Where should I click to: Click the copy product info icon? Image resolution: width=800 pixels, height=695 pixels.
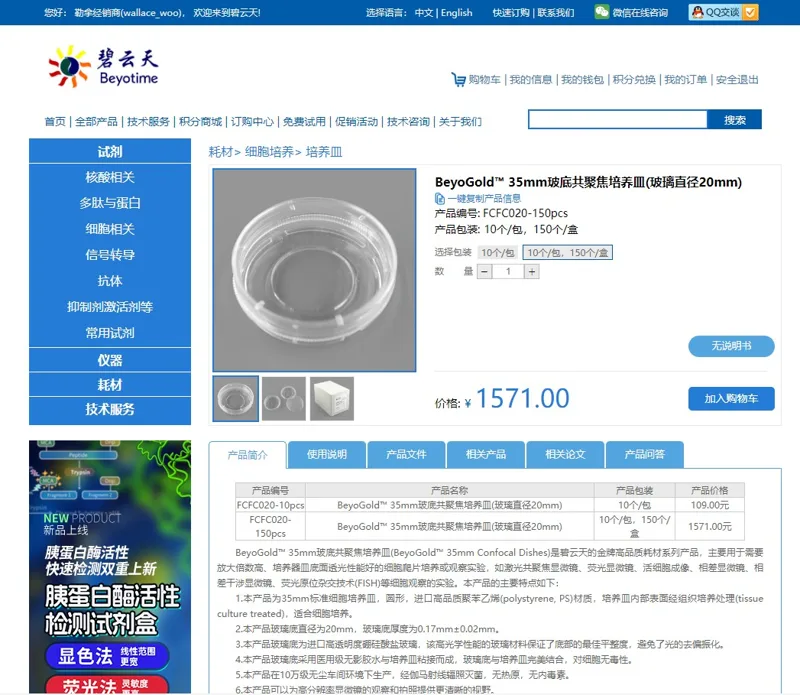coord(439,198)
